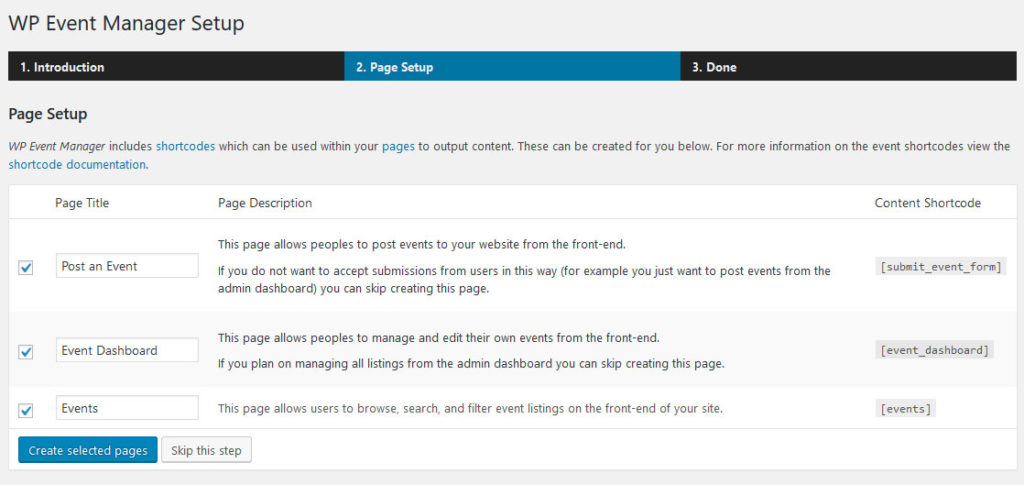Viewport: 1024px width, 485px height.
Task: Select the 2. Page Setup step
Action: point(513,67)
